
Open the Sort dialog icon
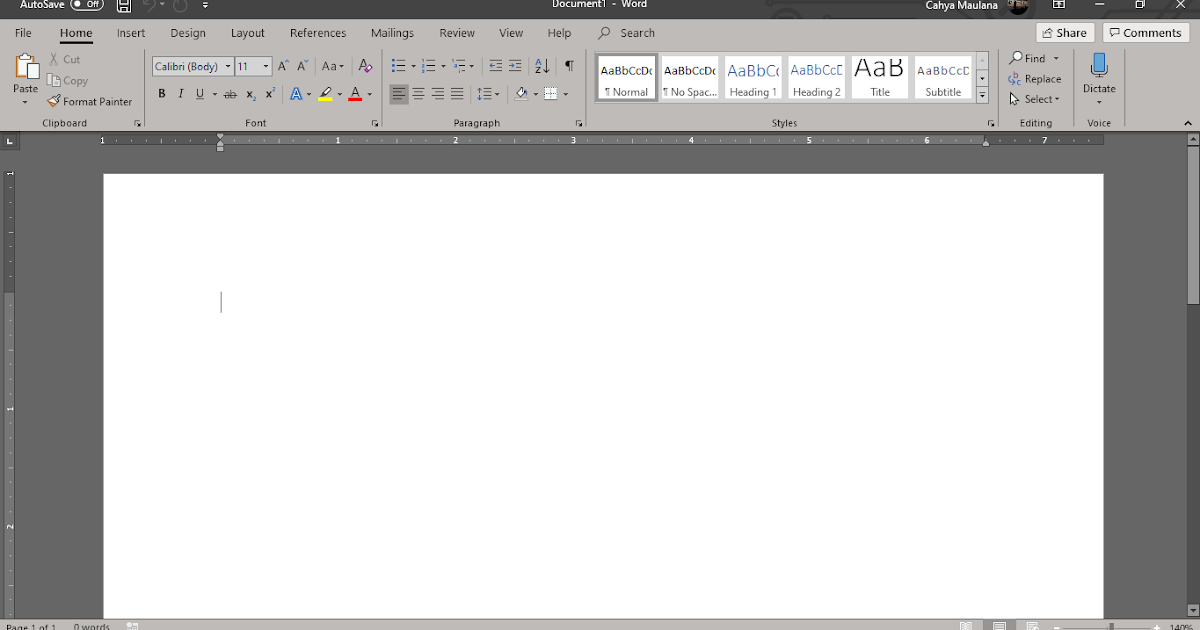tap(541, 65)
